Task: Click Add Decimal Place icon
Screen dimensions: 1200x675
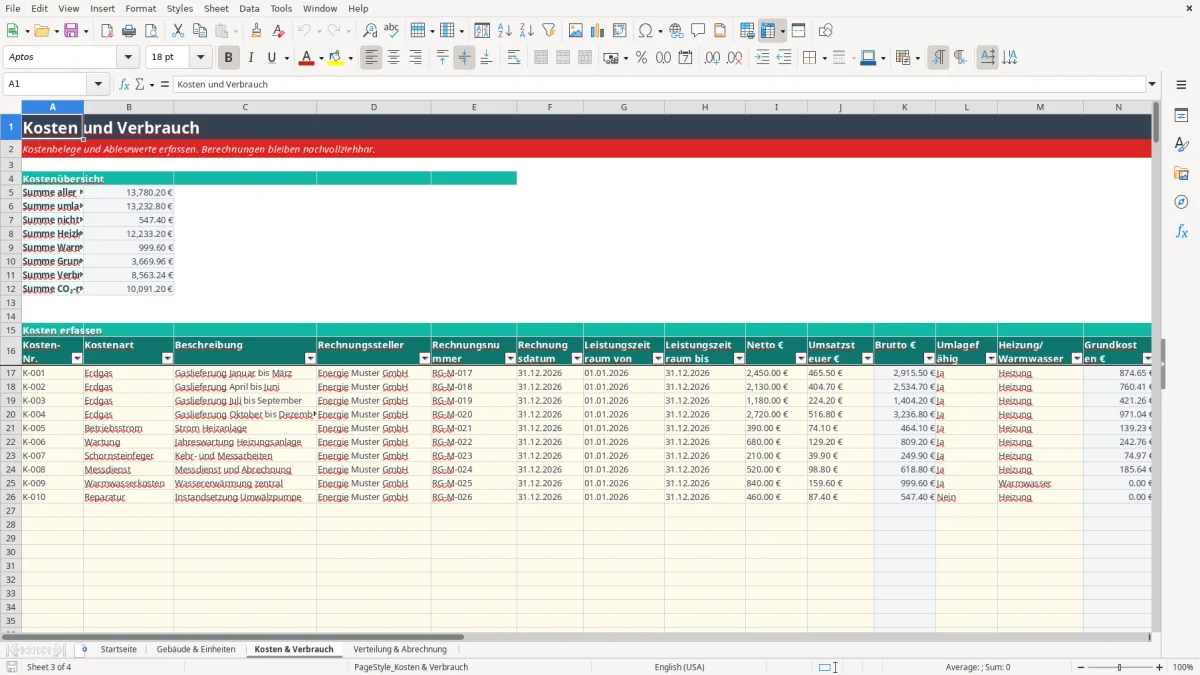Action: [x=713, y=58]
